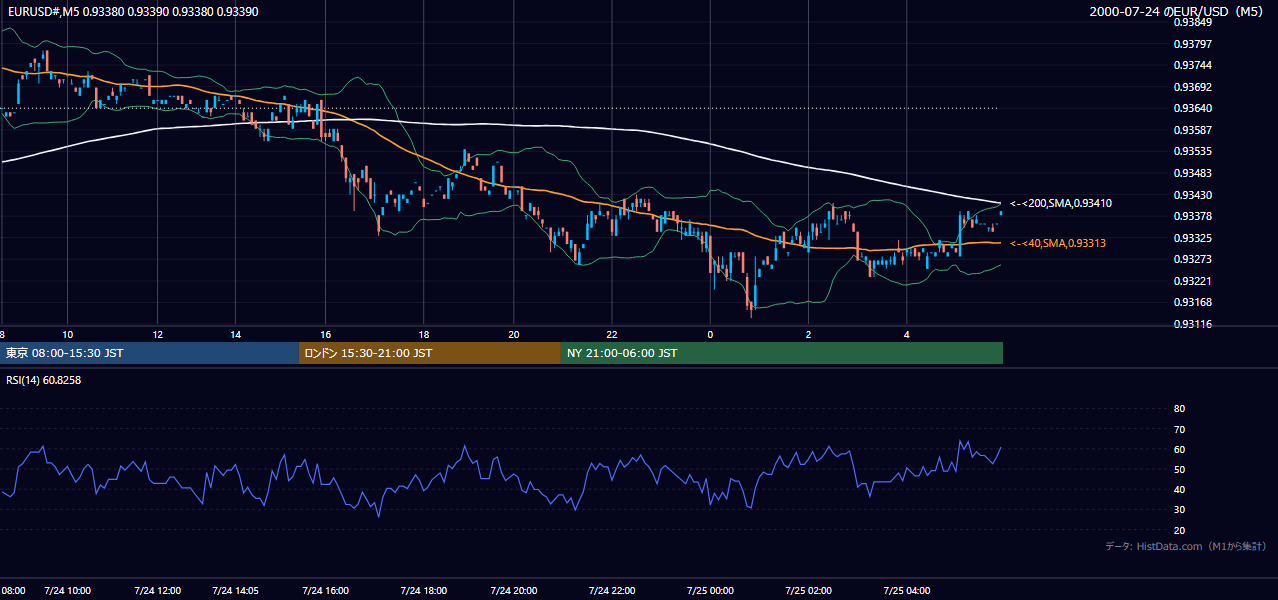
Task: Select hour marker 16 under price chart
Action: pos(325,334)
